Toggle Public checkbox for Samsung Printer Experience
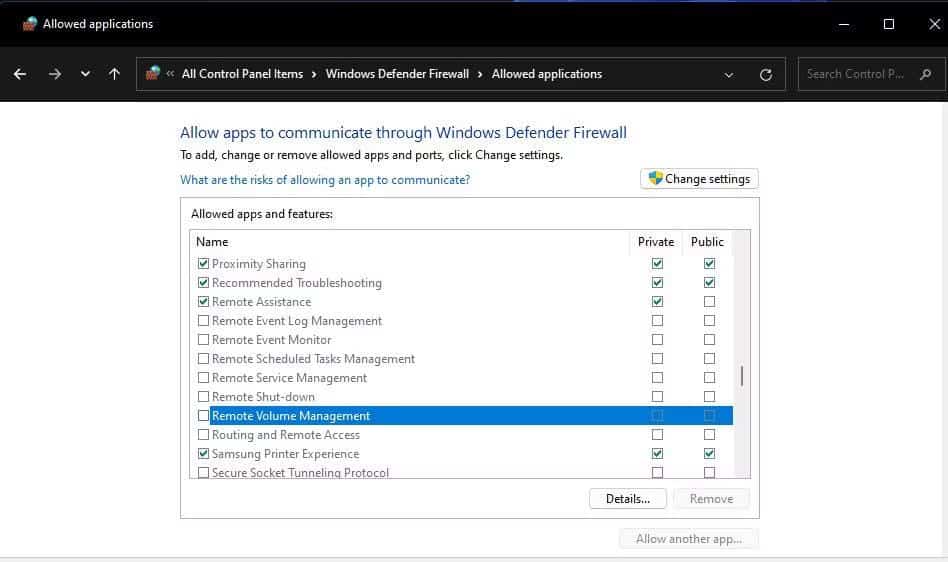The image size is (948, 562). click(709, 453)
